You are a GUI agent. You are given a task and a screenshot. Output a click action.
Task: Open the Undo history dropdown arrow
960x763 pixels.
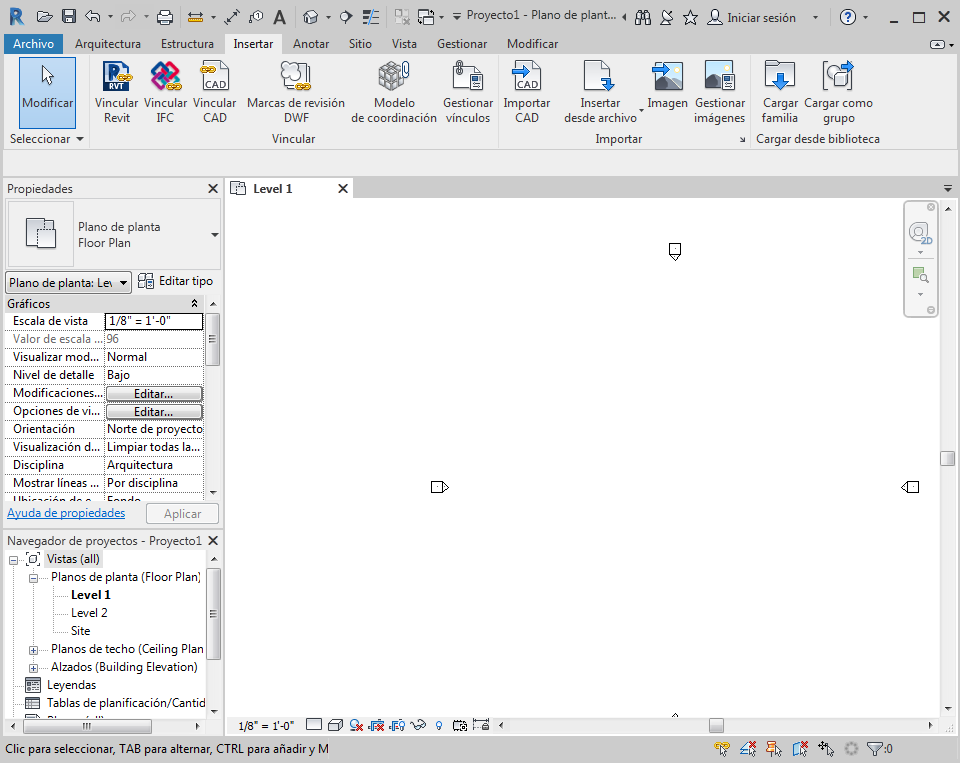tap(110, 17)
